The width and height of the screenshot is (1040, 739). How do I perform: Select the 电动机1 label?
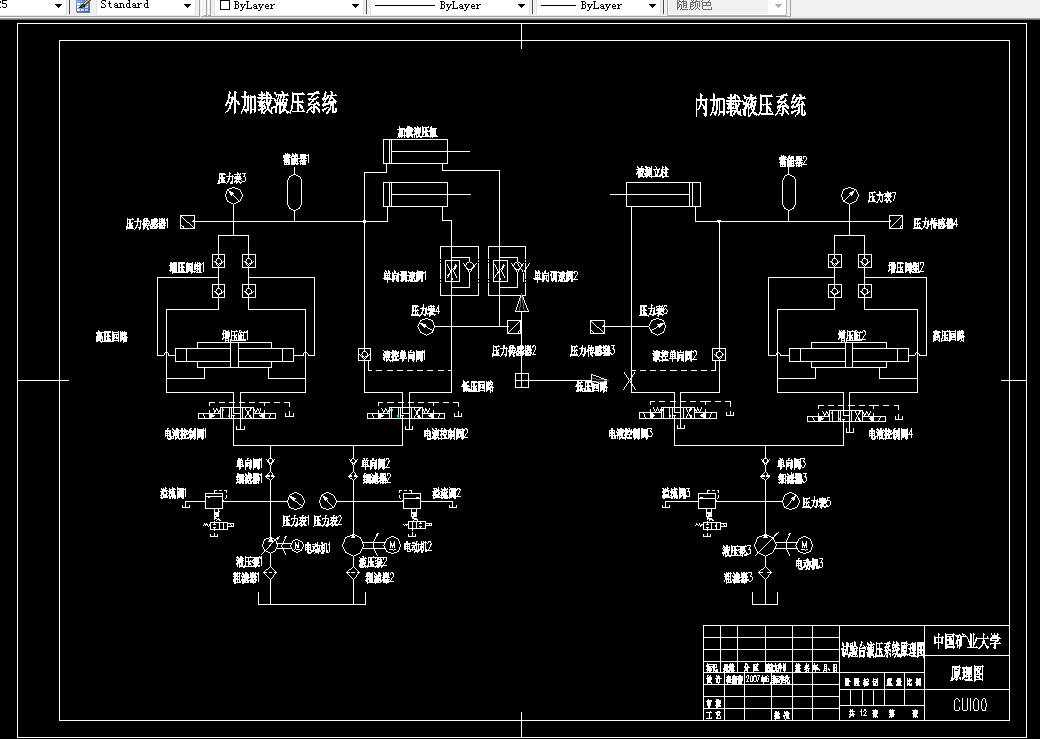(318, 549)
